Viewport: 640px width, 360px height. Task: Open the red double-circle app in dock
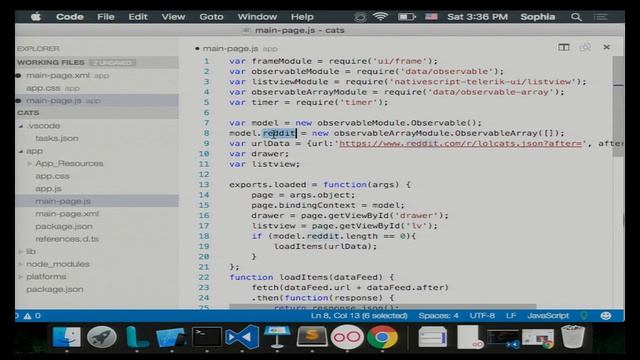pyautogui.click(x=347, y=337)
